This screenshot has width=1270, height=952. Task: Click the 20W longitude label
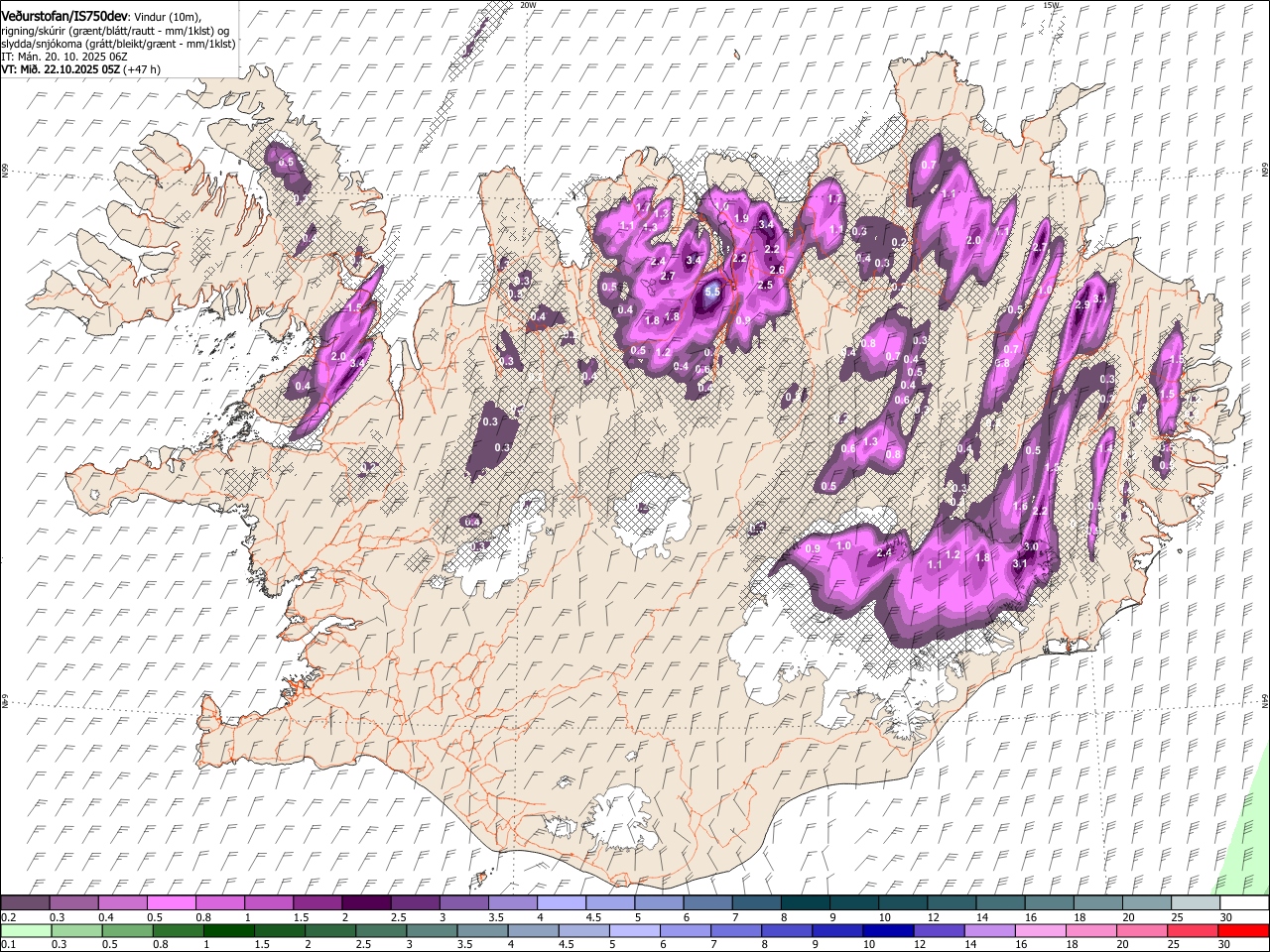point(528,5)
